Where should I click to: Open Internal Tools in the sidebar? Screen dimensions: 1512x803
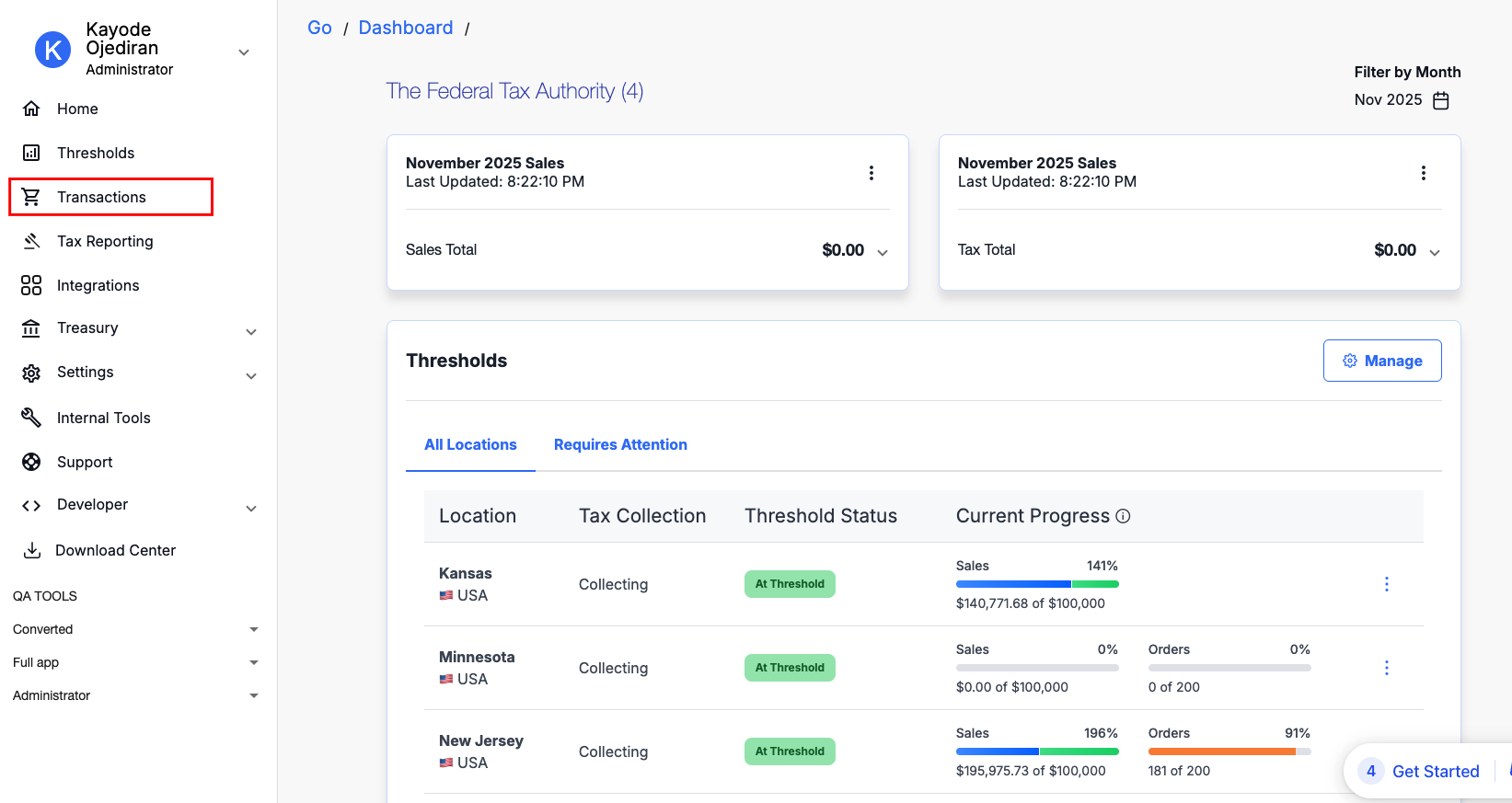pyautogui.click(x=103, y=418)
